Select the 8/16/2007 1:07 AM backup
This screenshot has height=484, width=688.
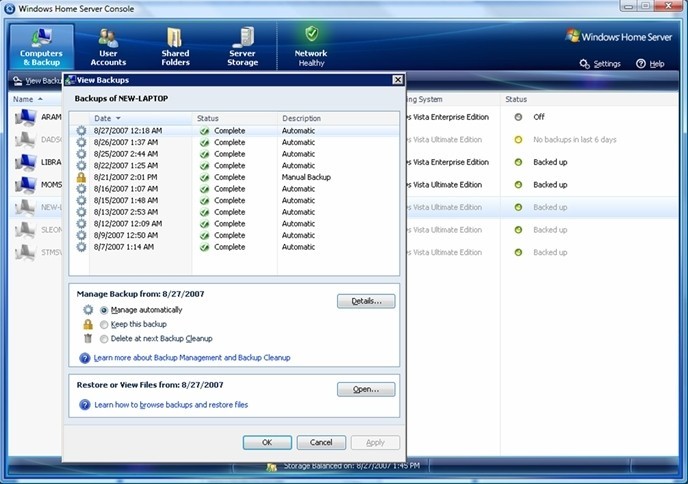[235, 189]
